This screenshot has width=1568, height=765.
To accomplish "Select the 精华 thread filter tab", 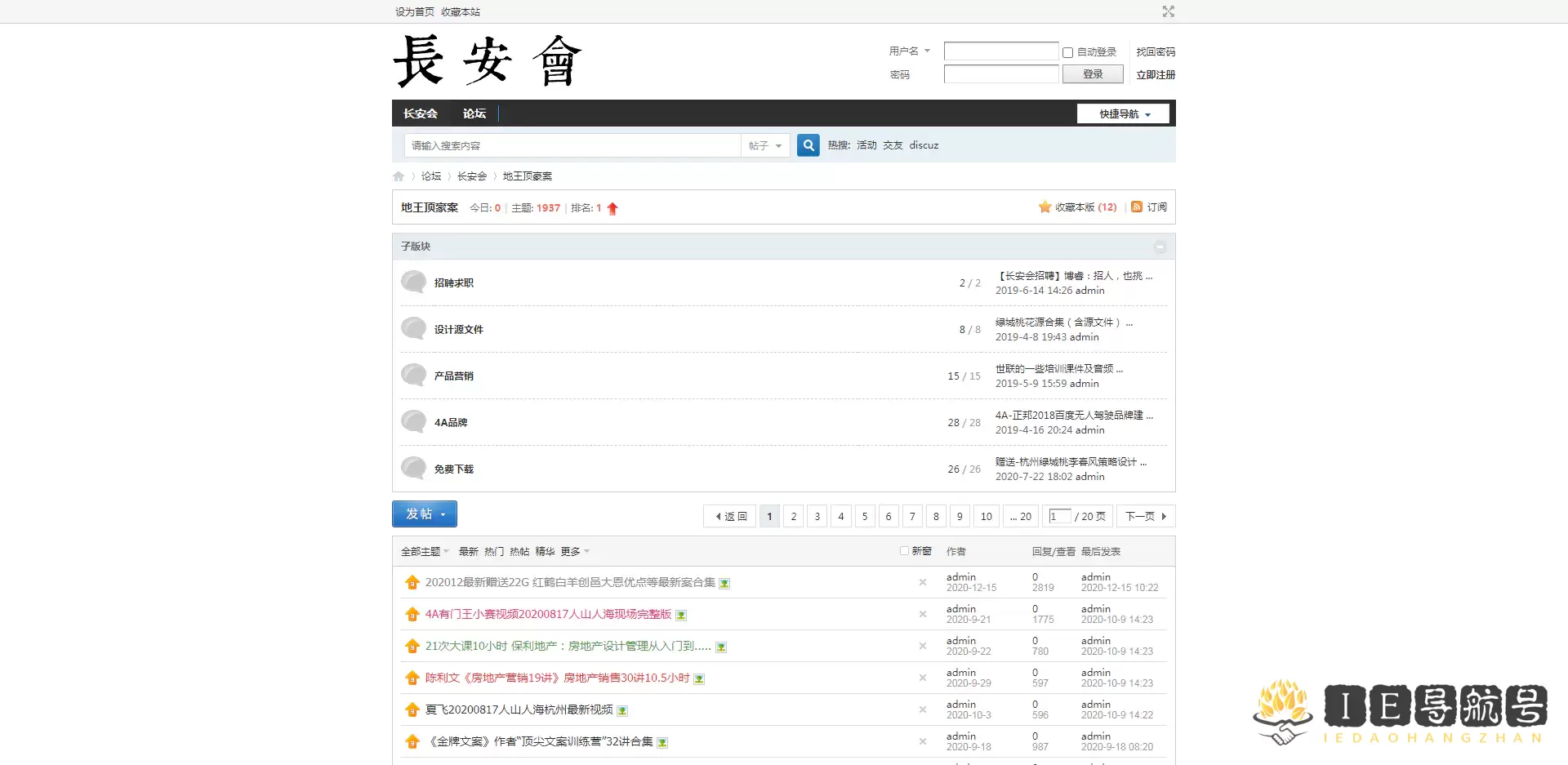I will point(545,552).
